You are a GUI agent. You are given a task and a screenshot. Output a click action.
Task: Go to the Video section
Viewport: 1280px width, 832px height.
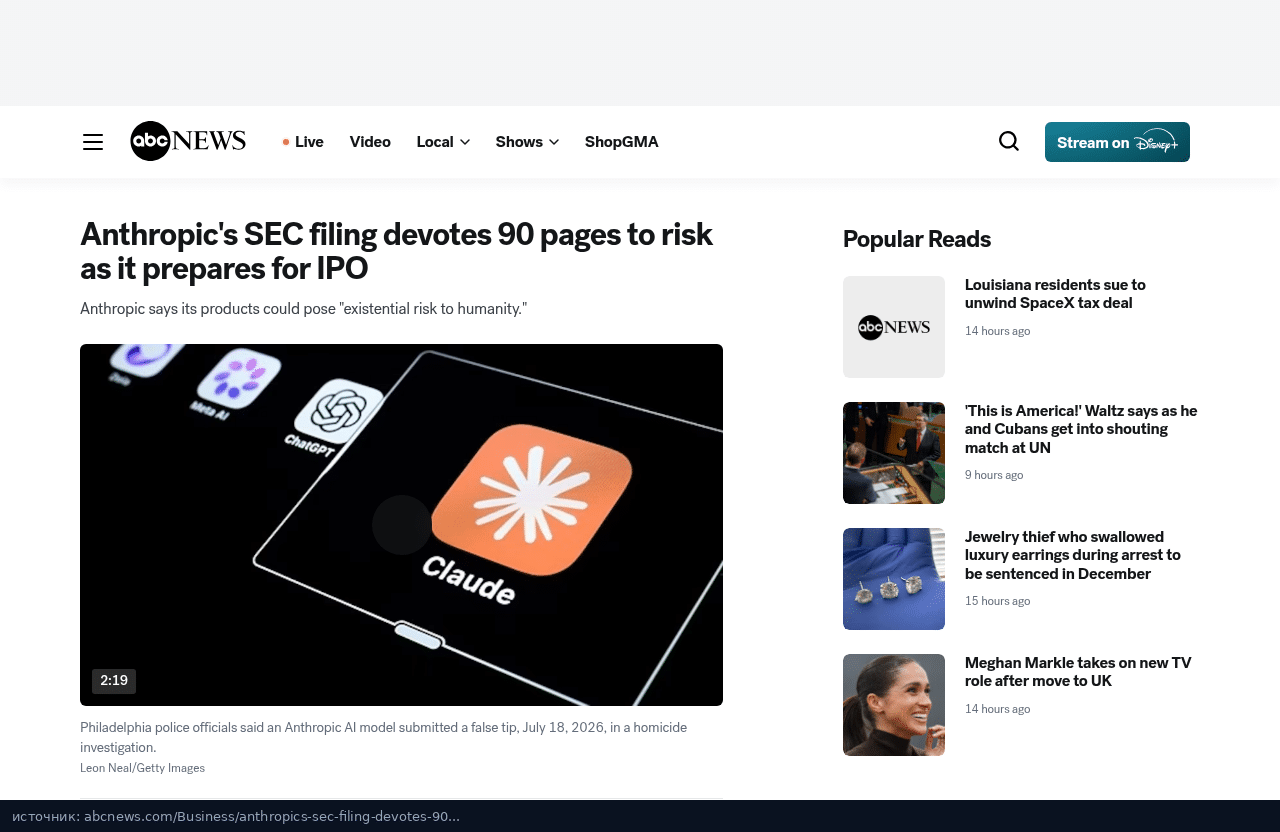[x=370, y=142]
